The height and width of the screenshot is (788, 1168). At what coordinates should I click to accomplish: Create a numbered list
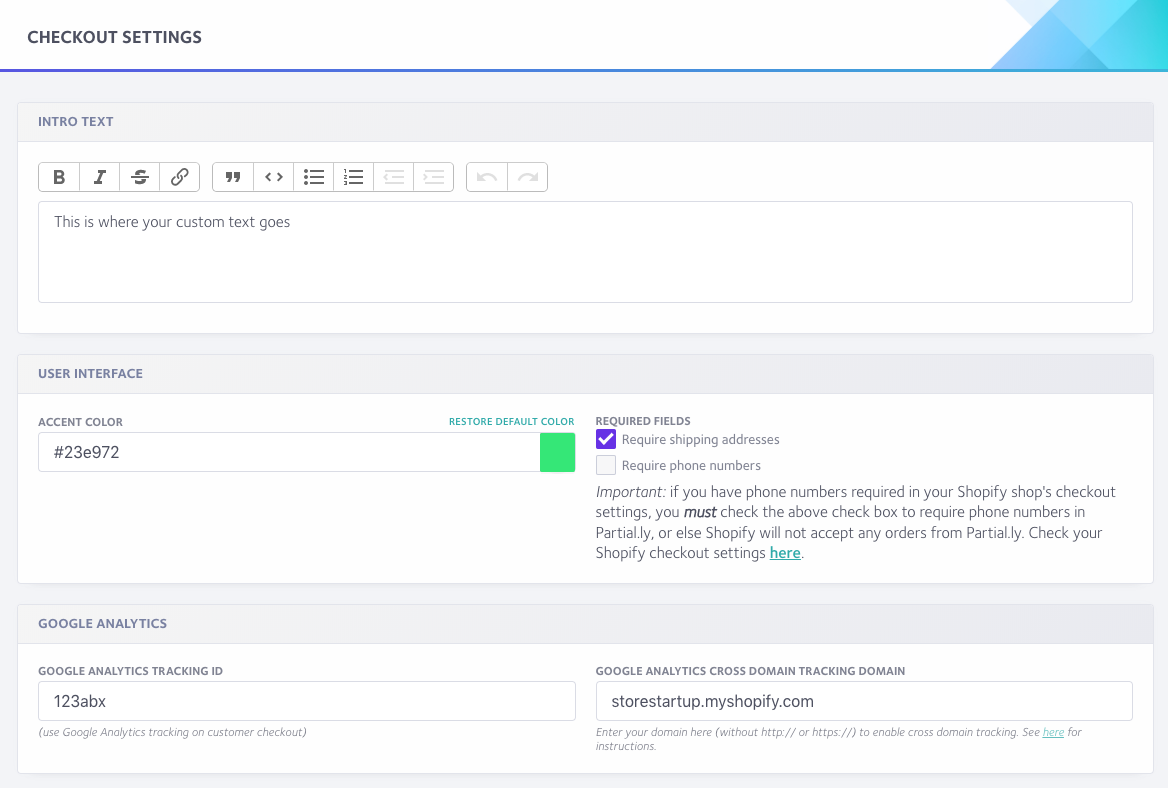(354, 177)
